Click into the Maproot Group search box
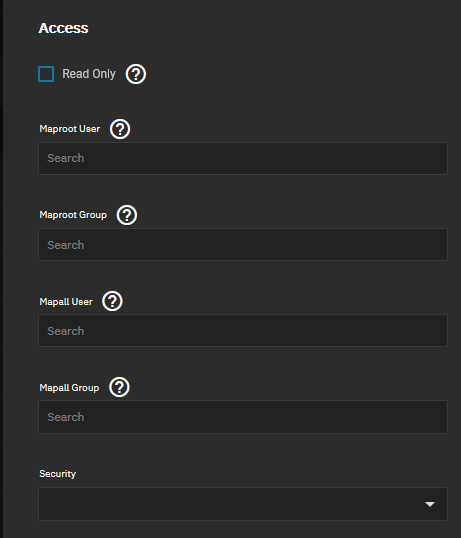The image size is (461, 538). click(243, 245)
